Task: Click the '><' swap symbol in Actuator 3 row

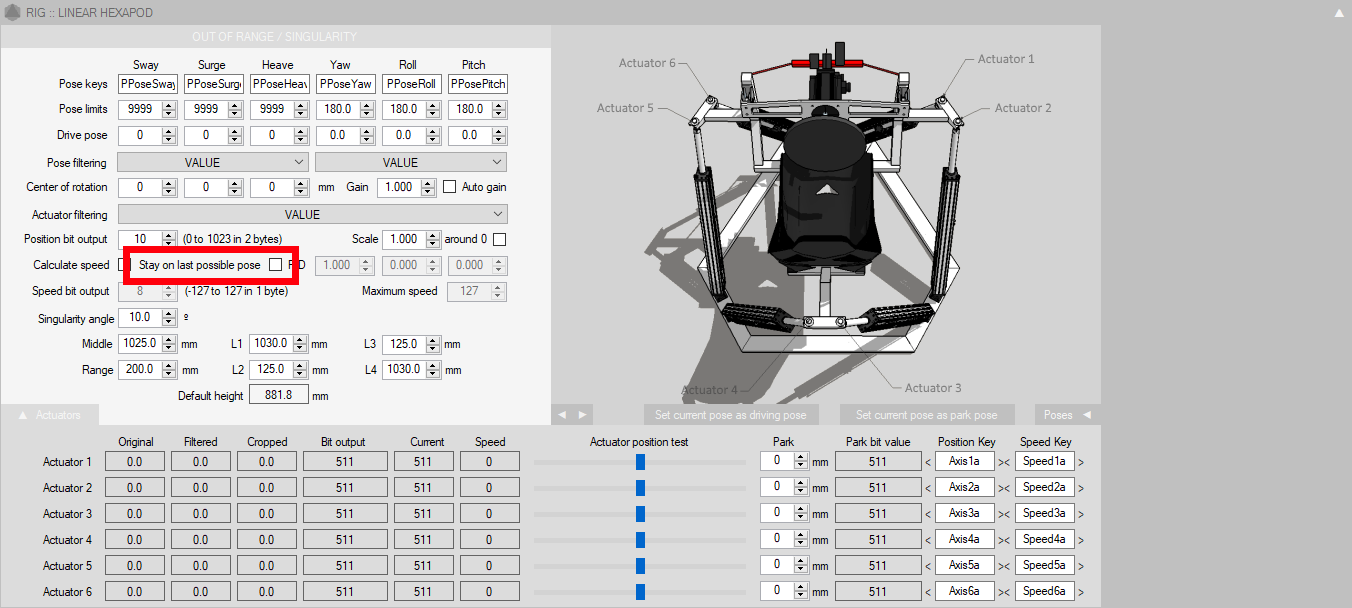Action: pyautogui.click(x=1004, y=514)
